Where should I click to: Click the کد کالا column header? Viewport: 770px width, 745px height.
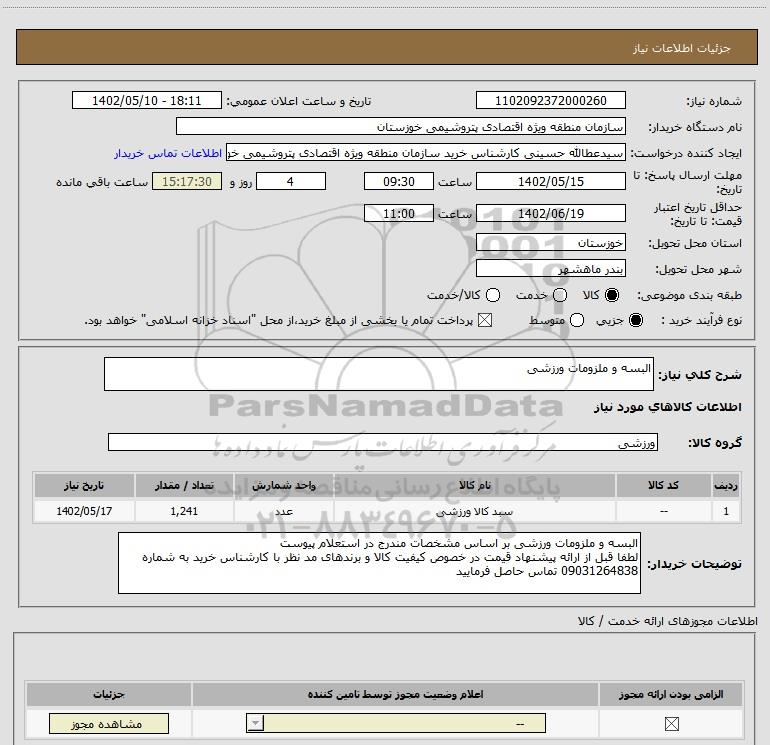point(663,485)
